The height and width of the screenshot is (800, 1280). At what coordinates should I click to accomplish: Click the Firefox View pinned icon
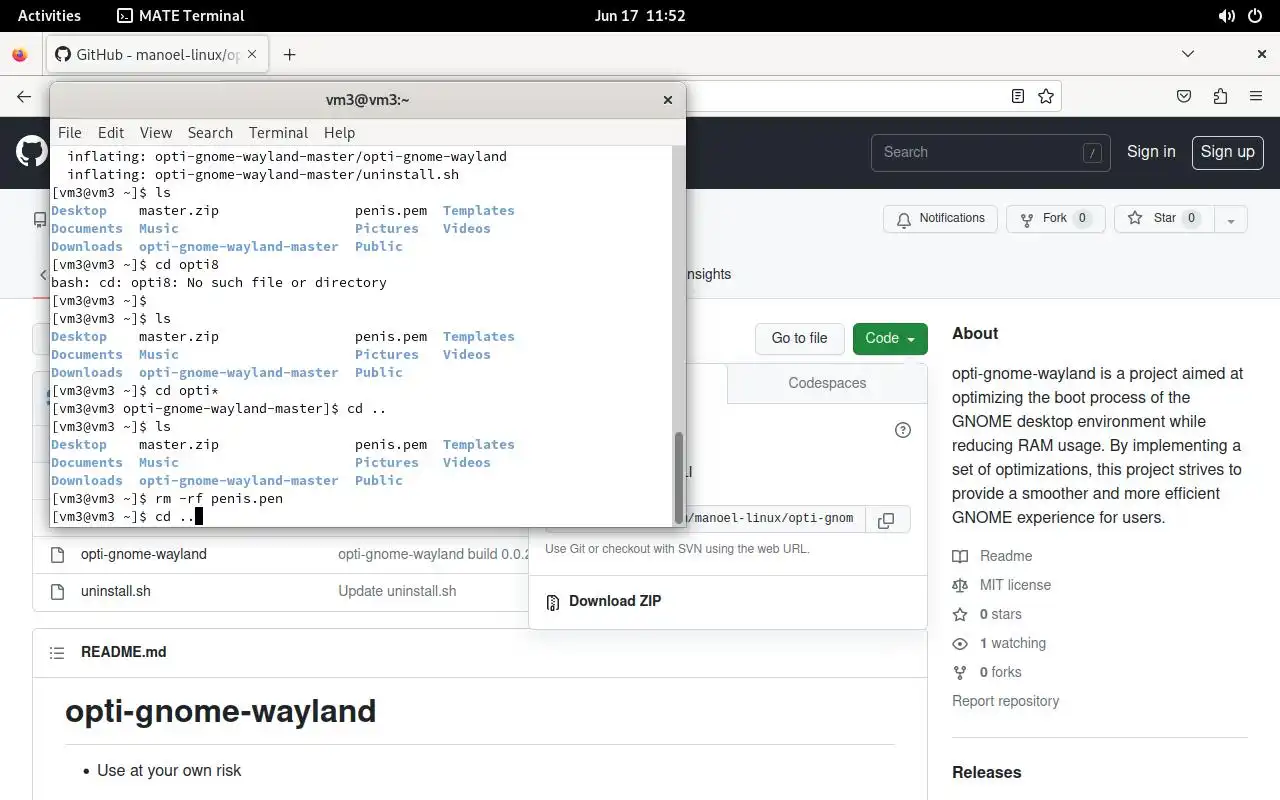[20, 55]
